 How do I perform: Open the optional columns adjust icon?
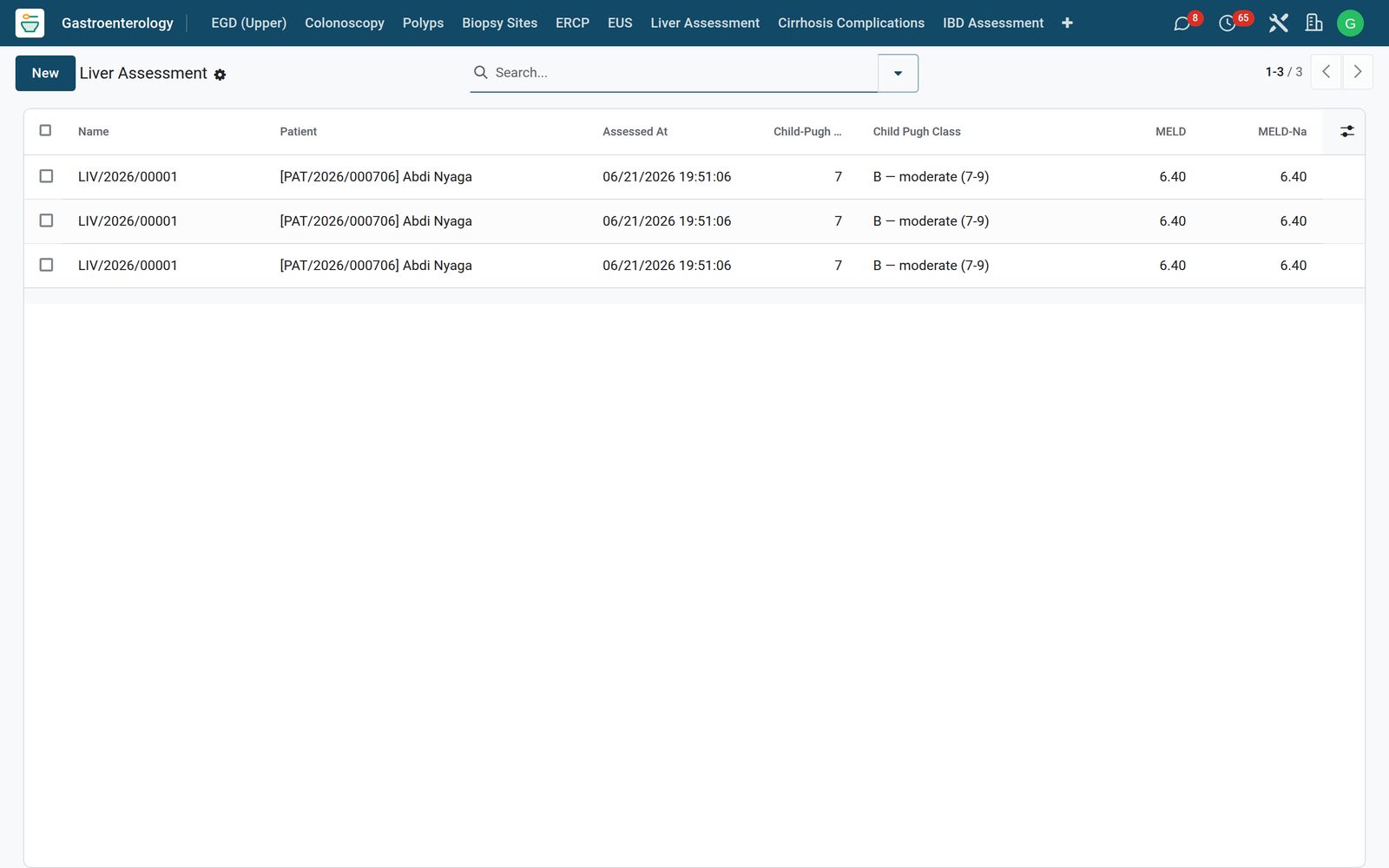(x=1346, y=131)
